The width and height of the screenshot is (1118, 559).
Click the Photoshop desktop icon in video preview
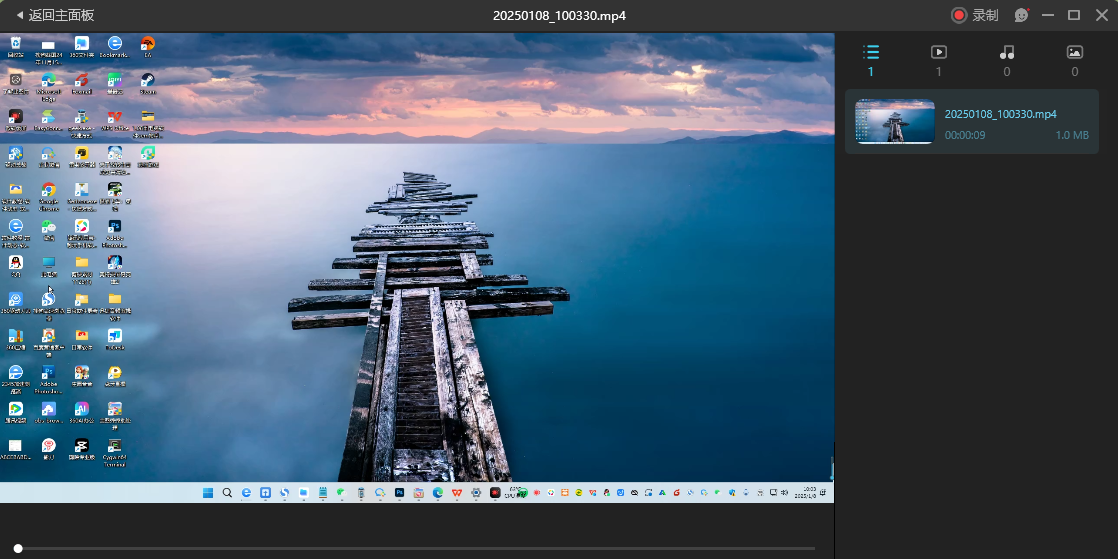point(115,229)
